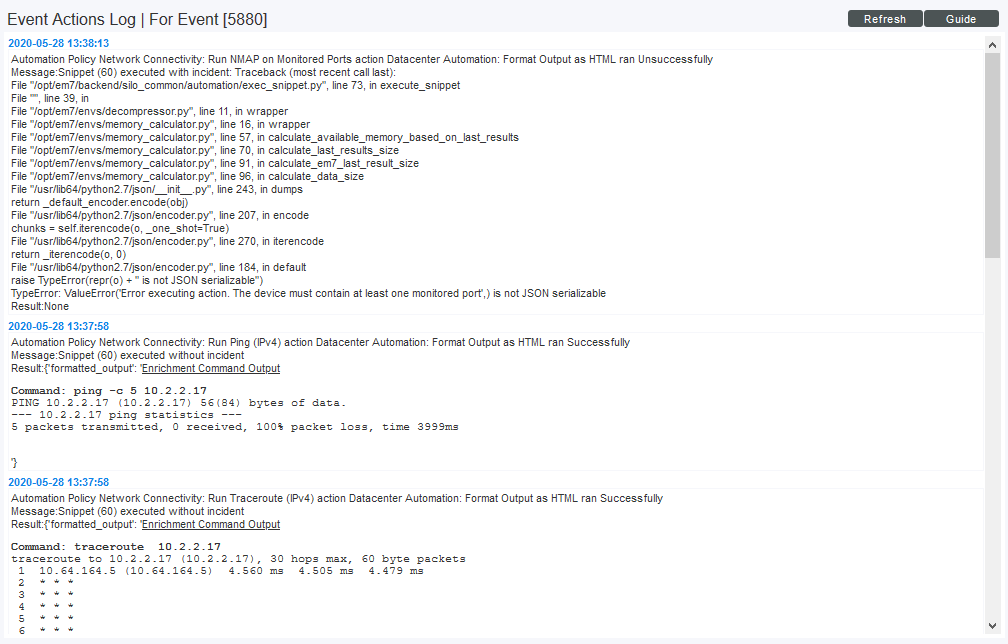Click the 100% packet loss statistics line

click(x=235, y=427)
